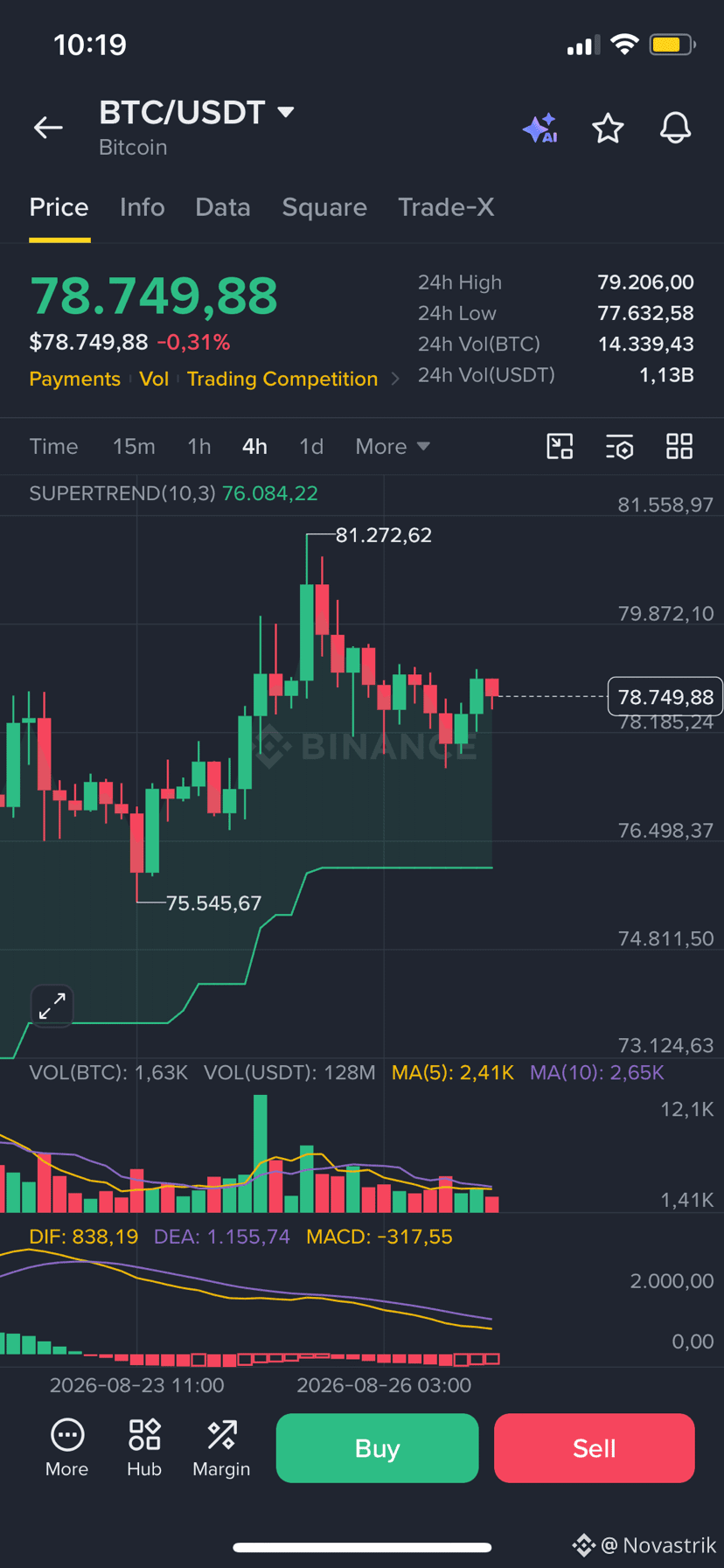Tap the MA(5): 2,41K volume label
This screenshot has width=724, height=1568.
point(453,1072)
